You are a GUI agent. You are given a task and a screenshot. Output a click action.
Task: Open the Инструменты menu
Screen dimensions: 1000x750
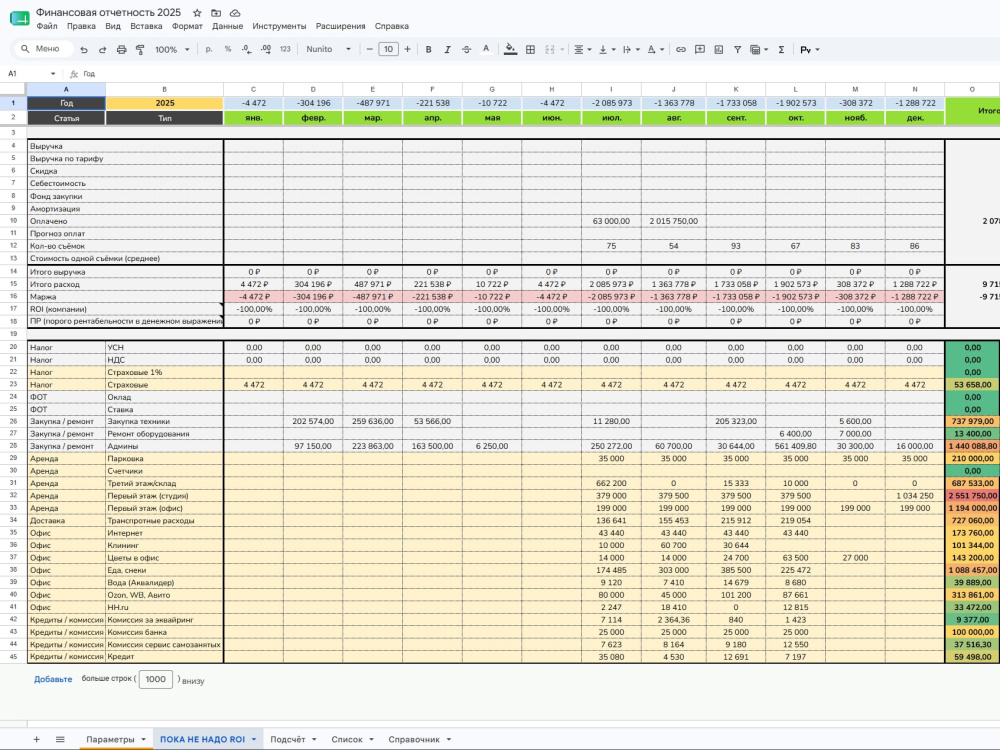279,26
